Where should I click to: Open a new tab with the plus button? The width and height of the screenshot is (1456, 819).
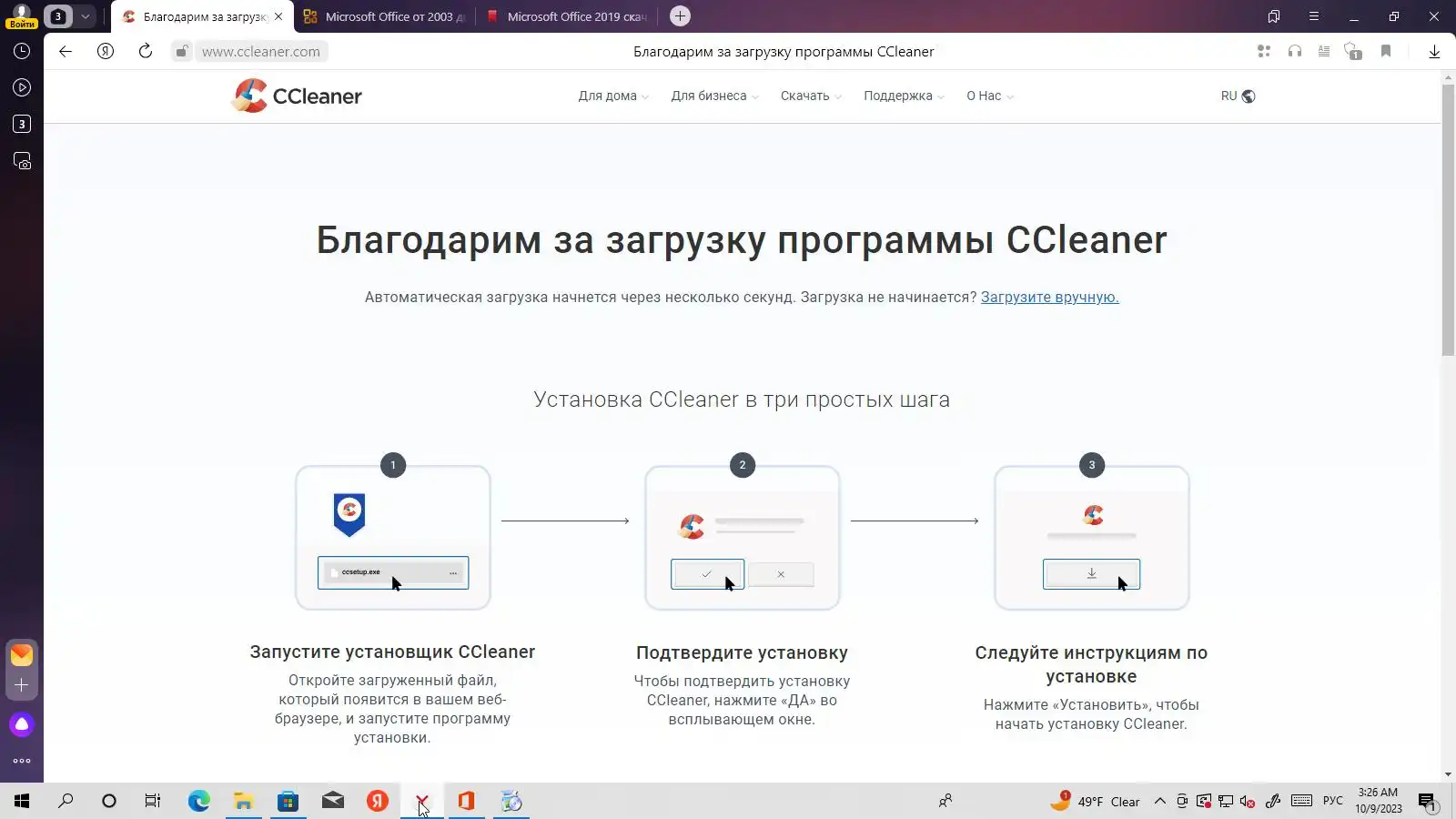click(x=680, y=16)
